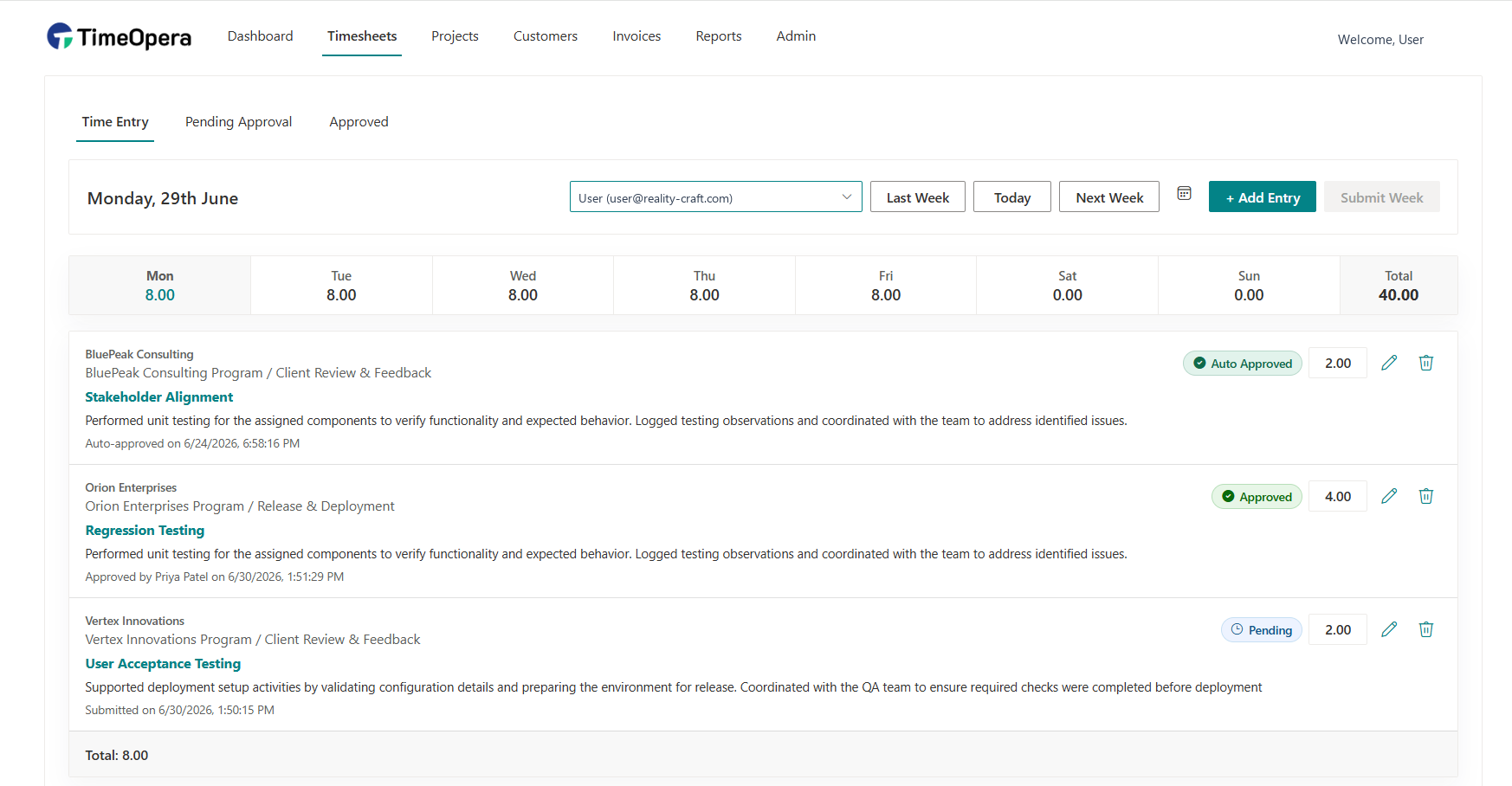
Task: Click trash icon for Regression Testing entry
Action: click(x=1426, y=496)
